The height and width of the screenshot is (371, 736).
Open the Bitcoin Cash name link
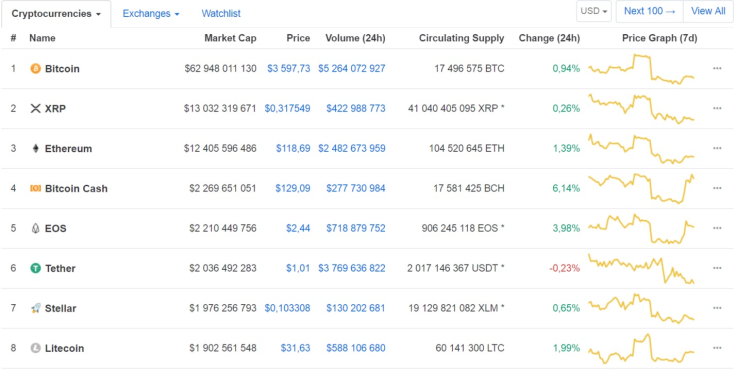(76, 188)
